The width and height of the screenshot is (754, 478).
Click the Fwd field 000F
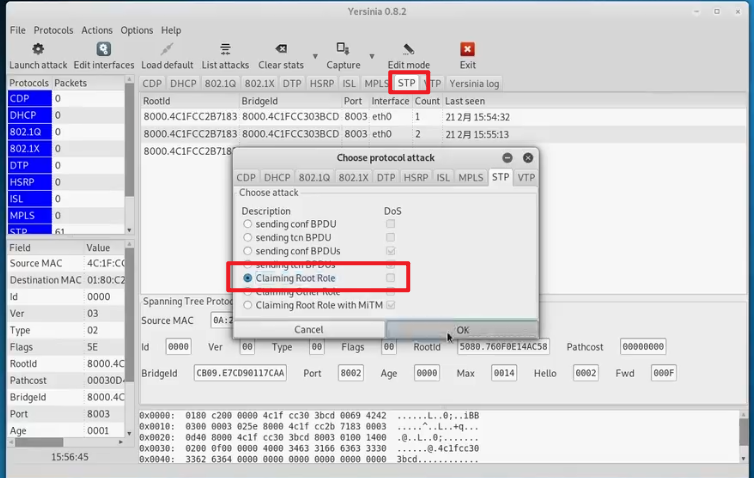click(x=664, y=373)
